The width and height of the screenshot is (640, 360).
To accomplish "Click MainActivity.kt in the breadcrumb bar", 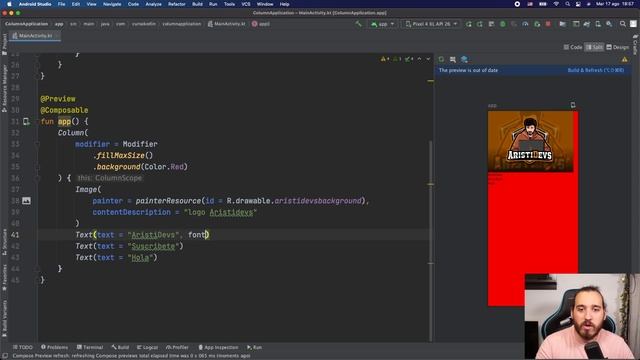I will 227,24.
